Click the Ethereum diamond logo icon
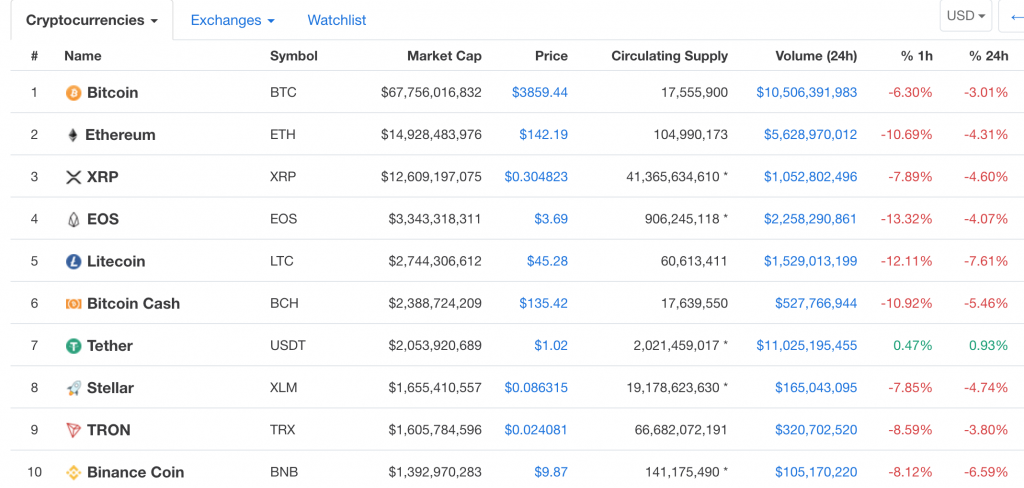 click(72, 135)
